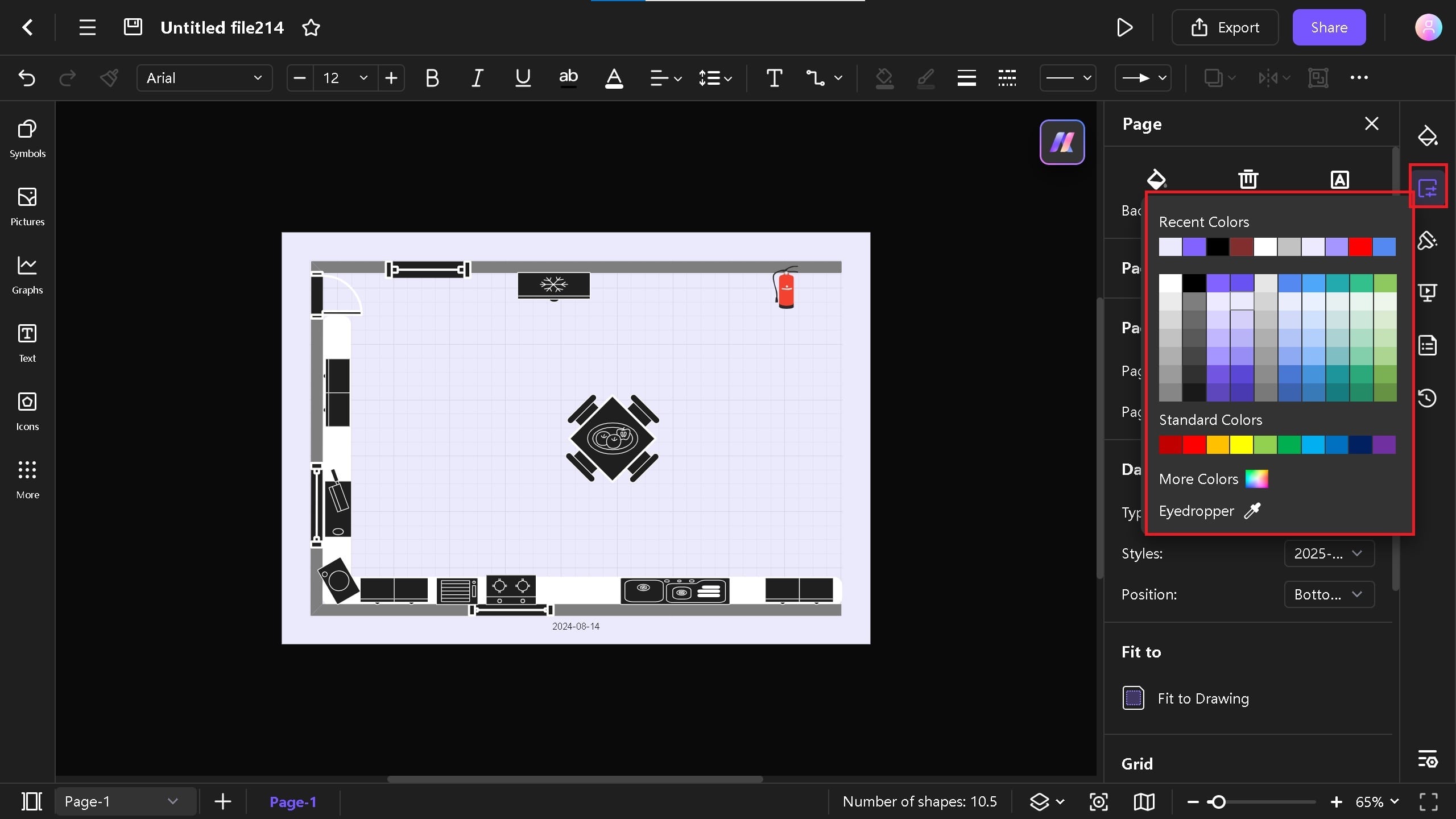Click the AI assistant icon on canvas
The image size is (1456, 819).
coord(1062,142)
